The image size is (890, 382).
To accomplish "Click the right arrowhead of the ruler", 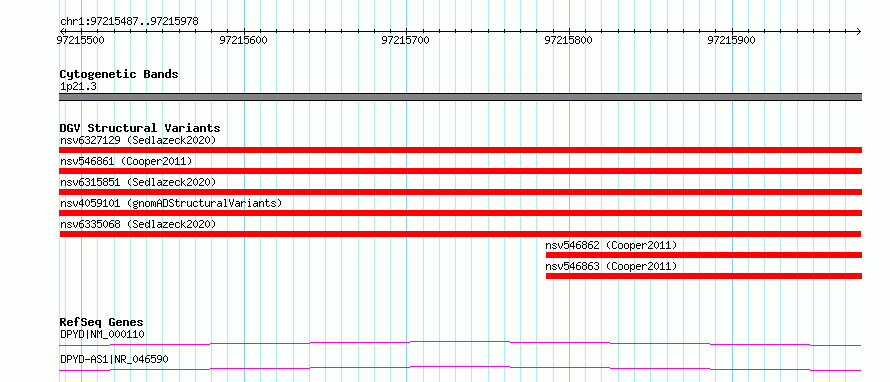I will click(x=858, y=31).
